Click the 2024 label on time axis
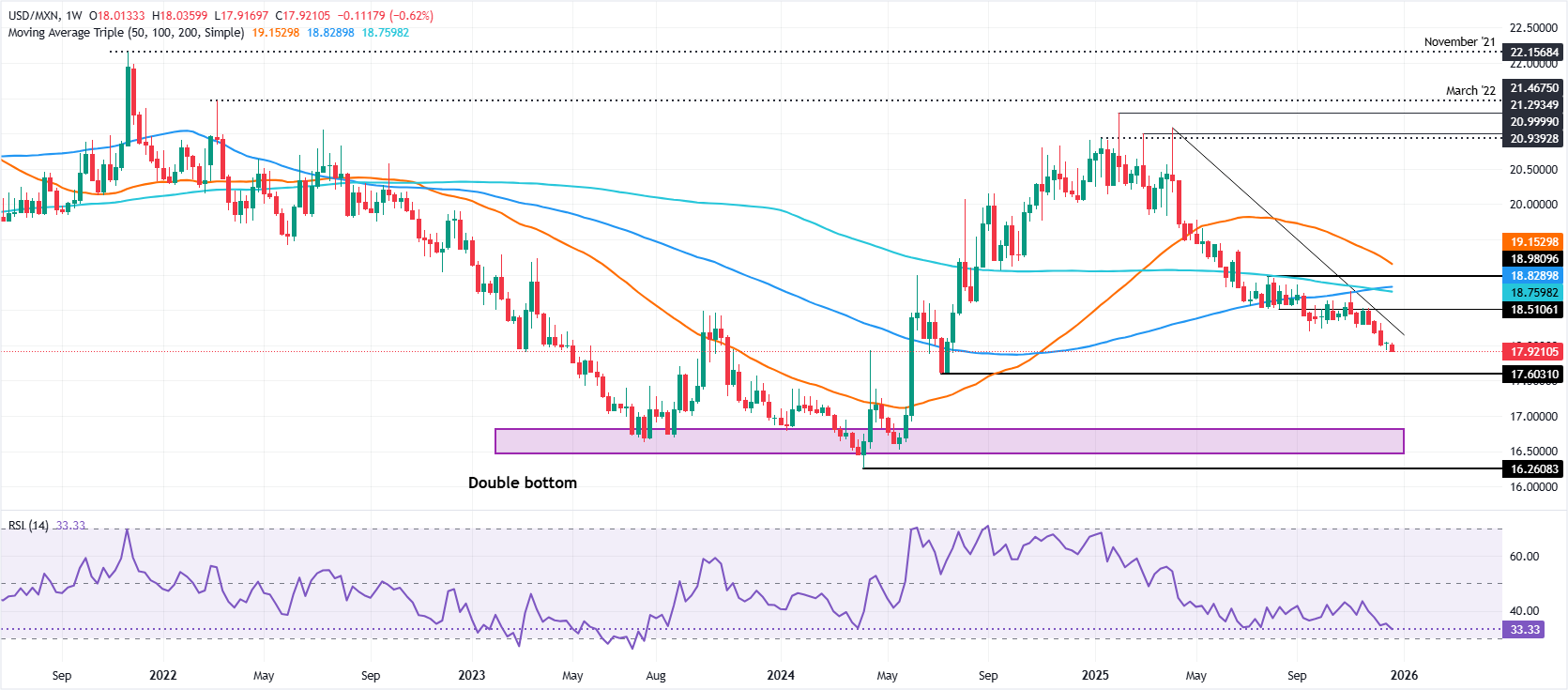Screen dimensions: 1568x690 tap(781, 676)
